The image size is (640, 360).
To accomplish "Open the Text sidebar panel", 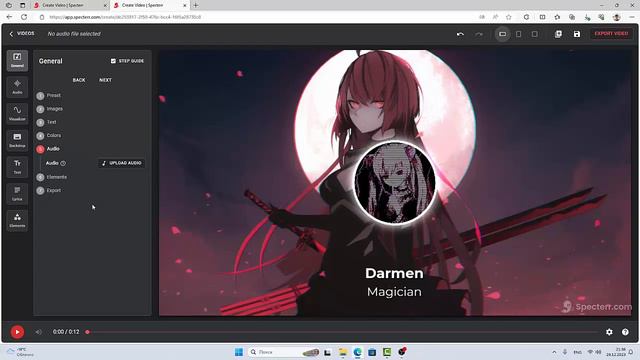I will pos(17,167).
